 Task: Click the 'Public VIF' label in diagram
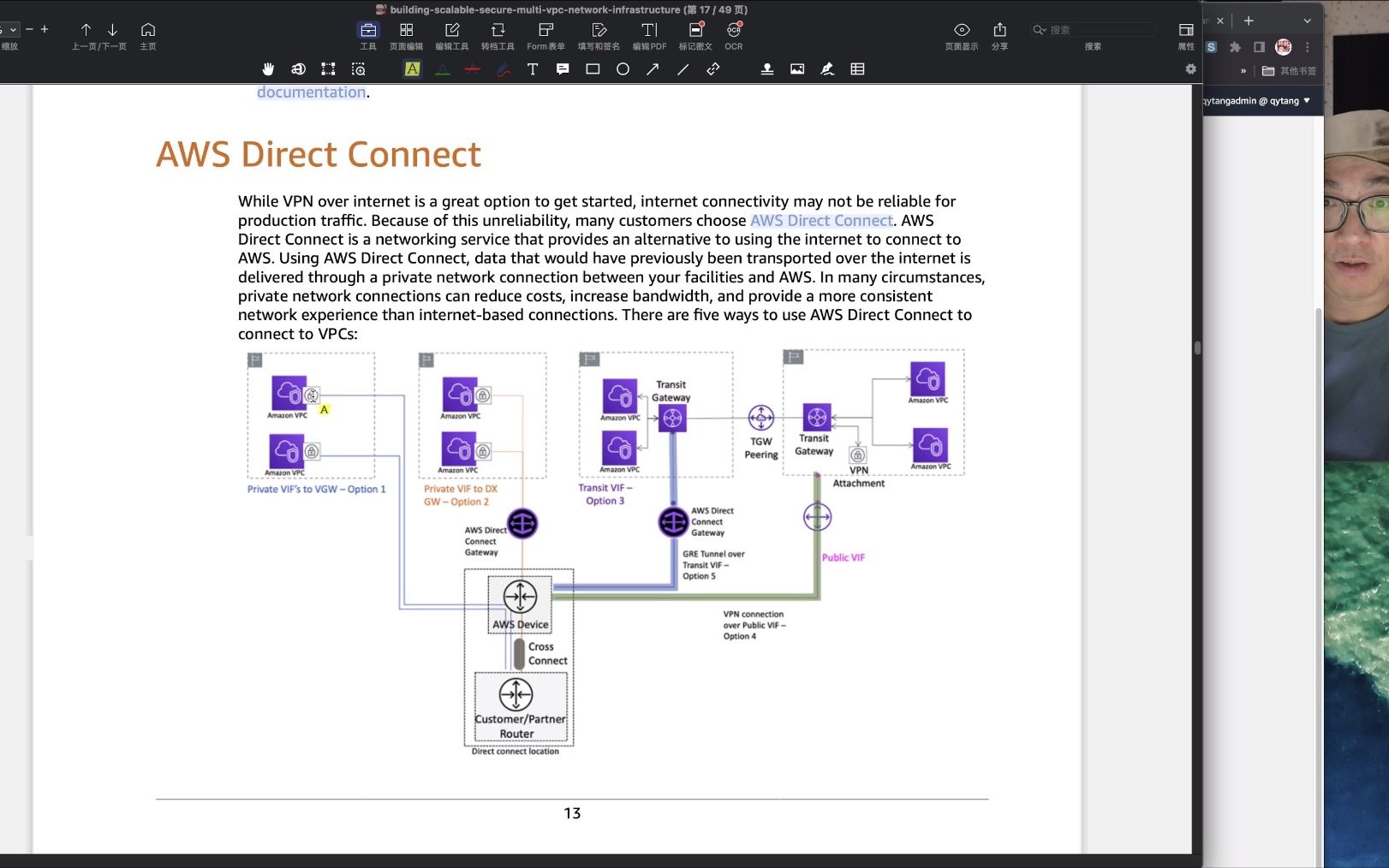click(844, 557)
